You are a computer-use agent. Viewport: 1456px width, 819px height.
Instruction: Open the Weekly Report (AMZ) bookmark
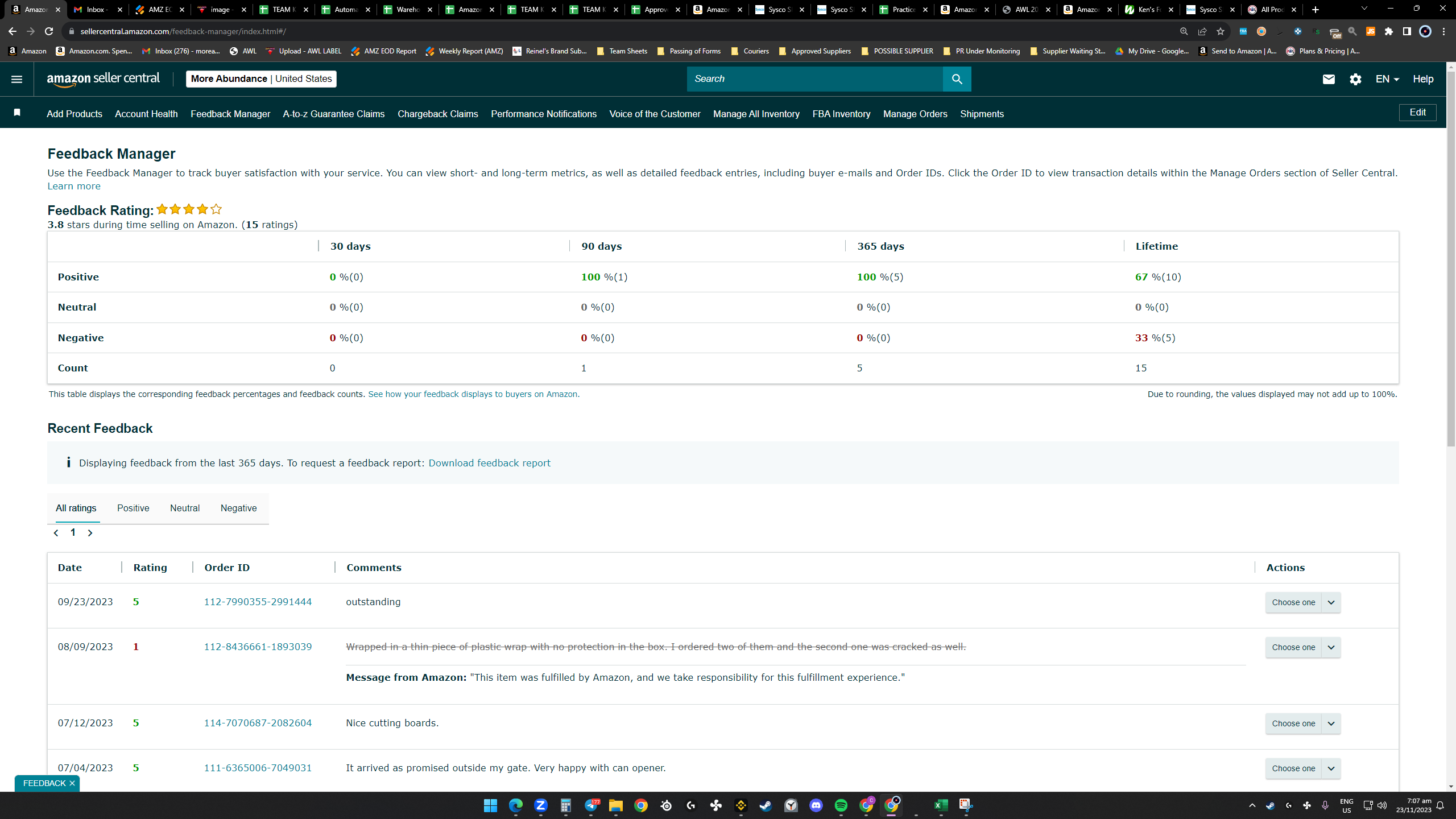click(464, 51)
